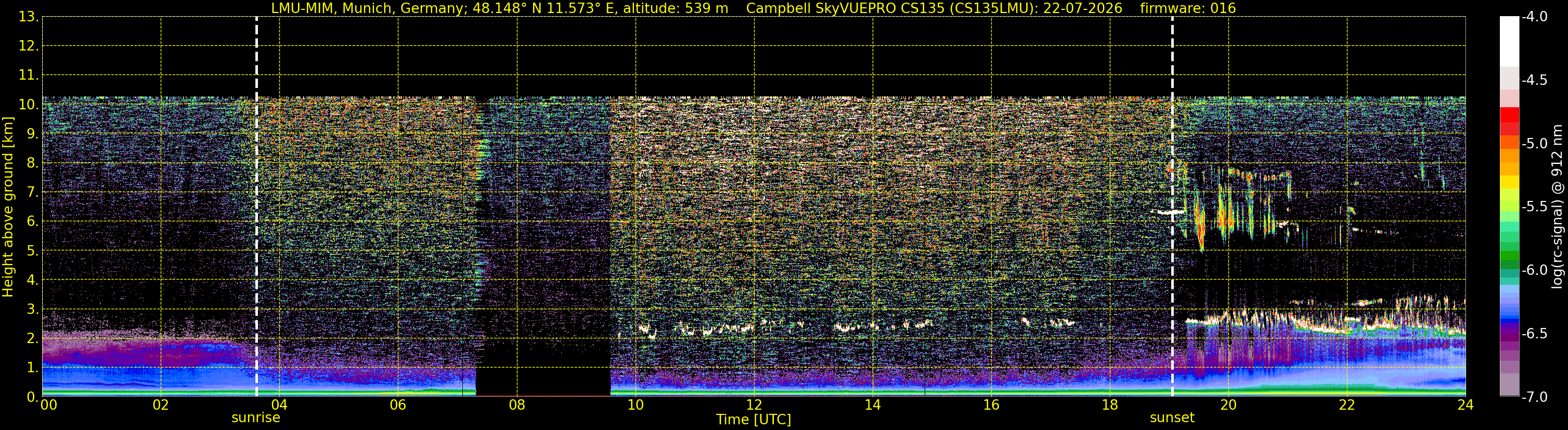
Task: Click the "log(rc-signal) @ 912 nm" colorbar label
Action: coord(1557,207)
